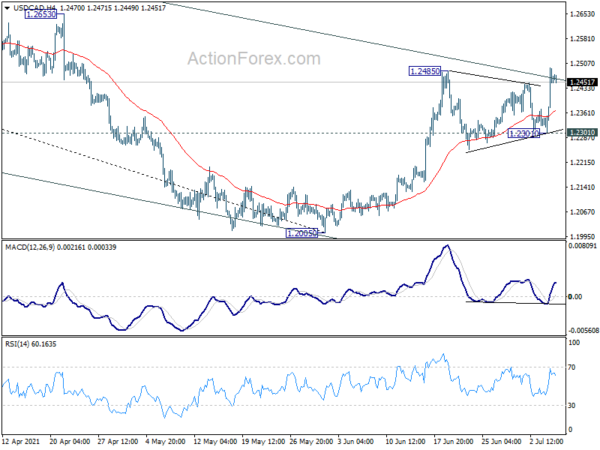
Task: Click the 1.25070 price axis value
Action: point(582,64)
